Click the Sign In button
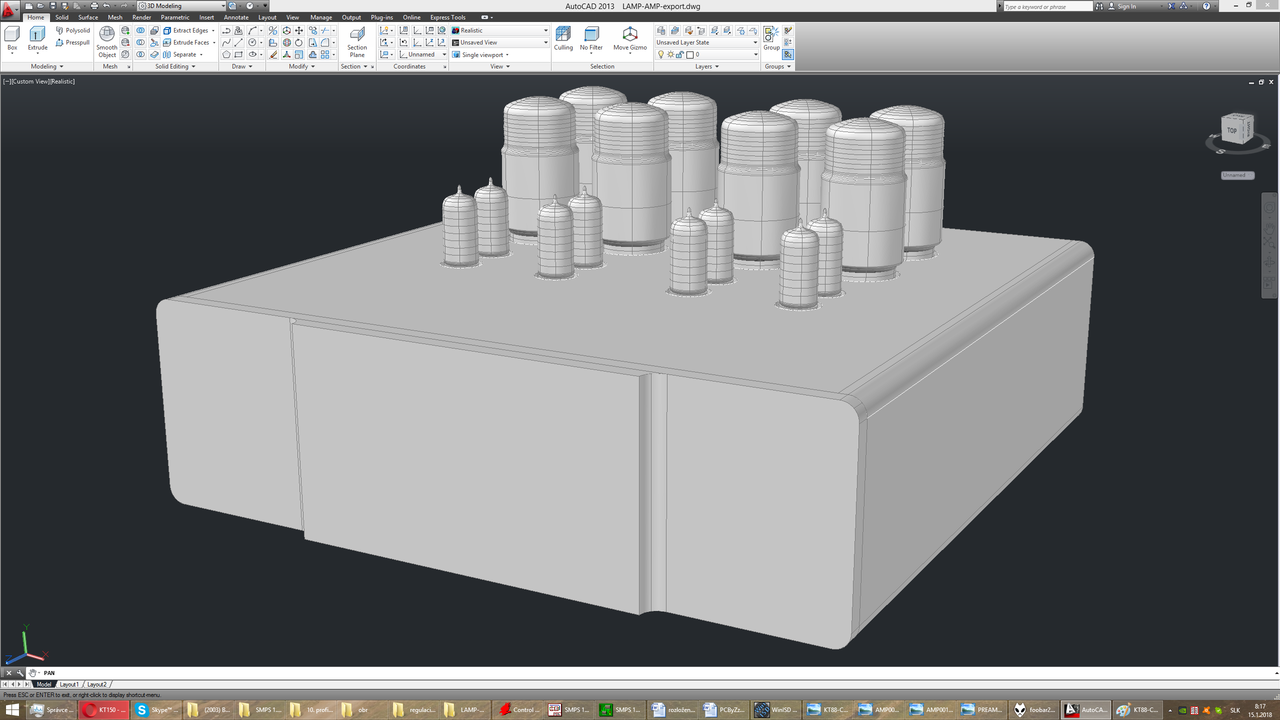 [1127, 6]
